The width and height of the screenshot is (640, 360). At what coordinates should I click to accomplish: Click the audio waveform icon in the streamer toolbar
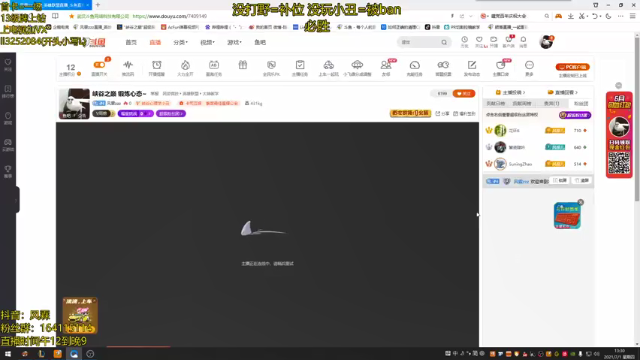pyautogui.click(x=128, y=65)
